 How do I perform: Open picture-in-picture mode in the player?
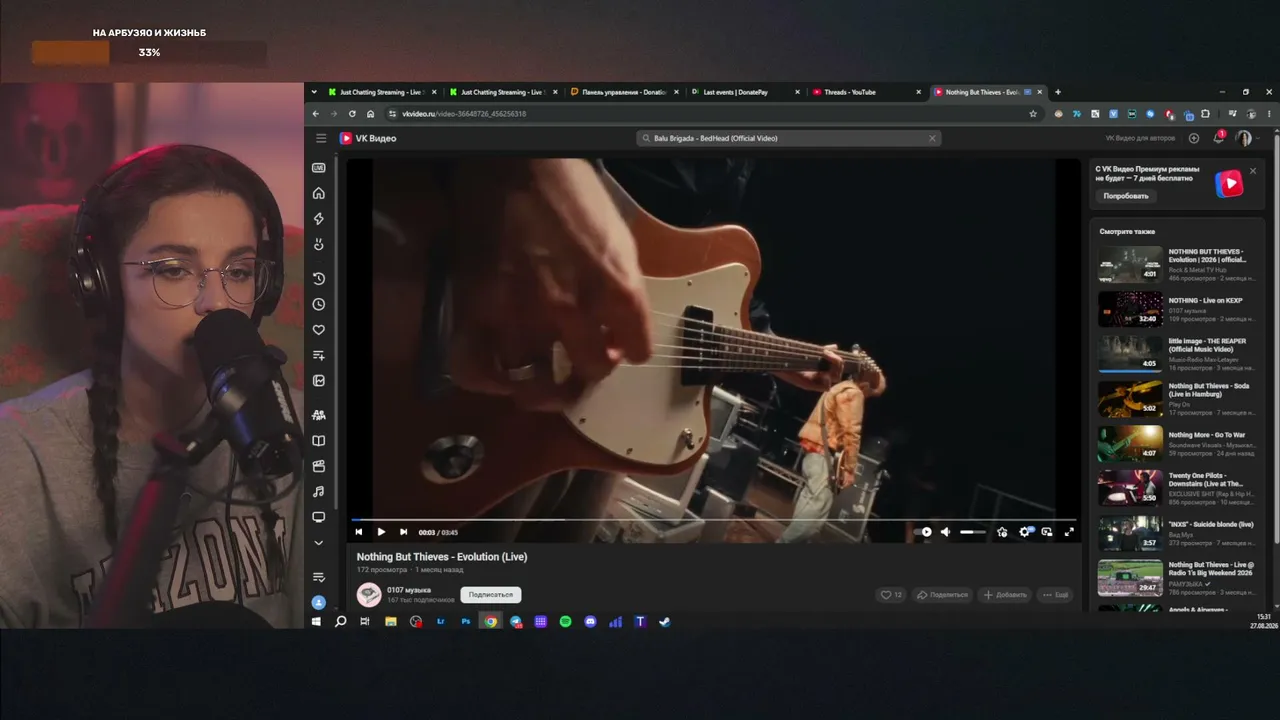tap(1047, 532)
